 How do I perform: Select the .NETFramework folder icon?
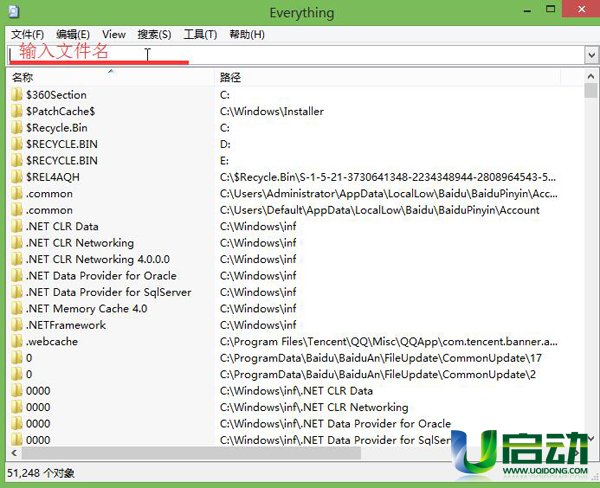tap(16, 325)
